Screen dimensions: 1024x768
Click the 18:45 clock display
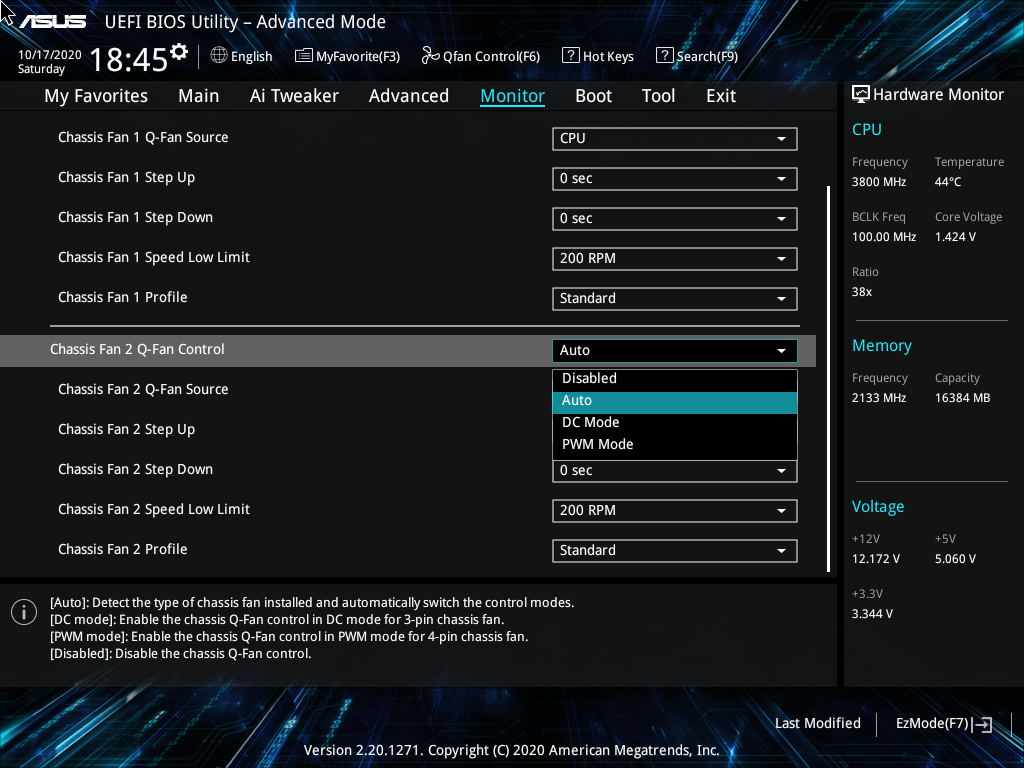tap(129, 60)
